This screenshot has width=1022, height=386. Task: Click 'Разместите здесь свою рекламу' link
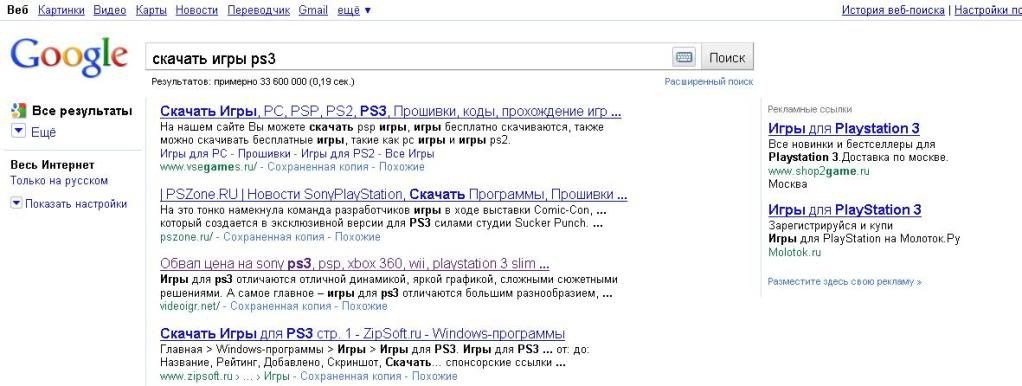pyautogui.click(x=845, y=282)
